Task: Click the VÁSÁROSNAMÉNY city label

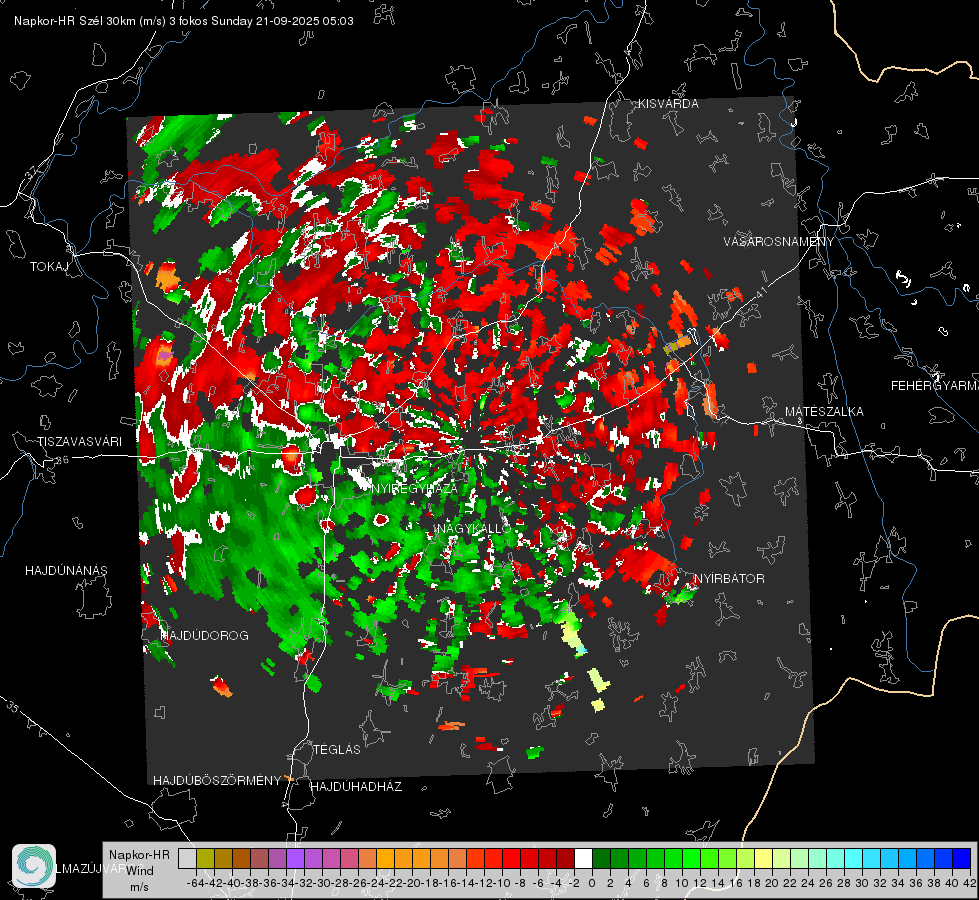Action: pos(779,242)
